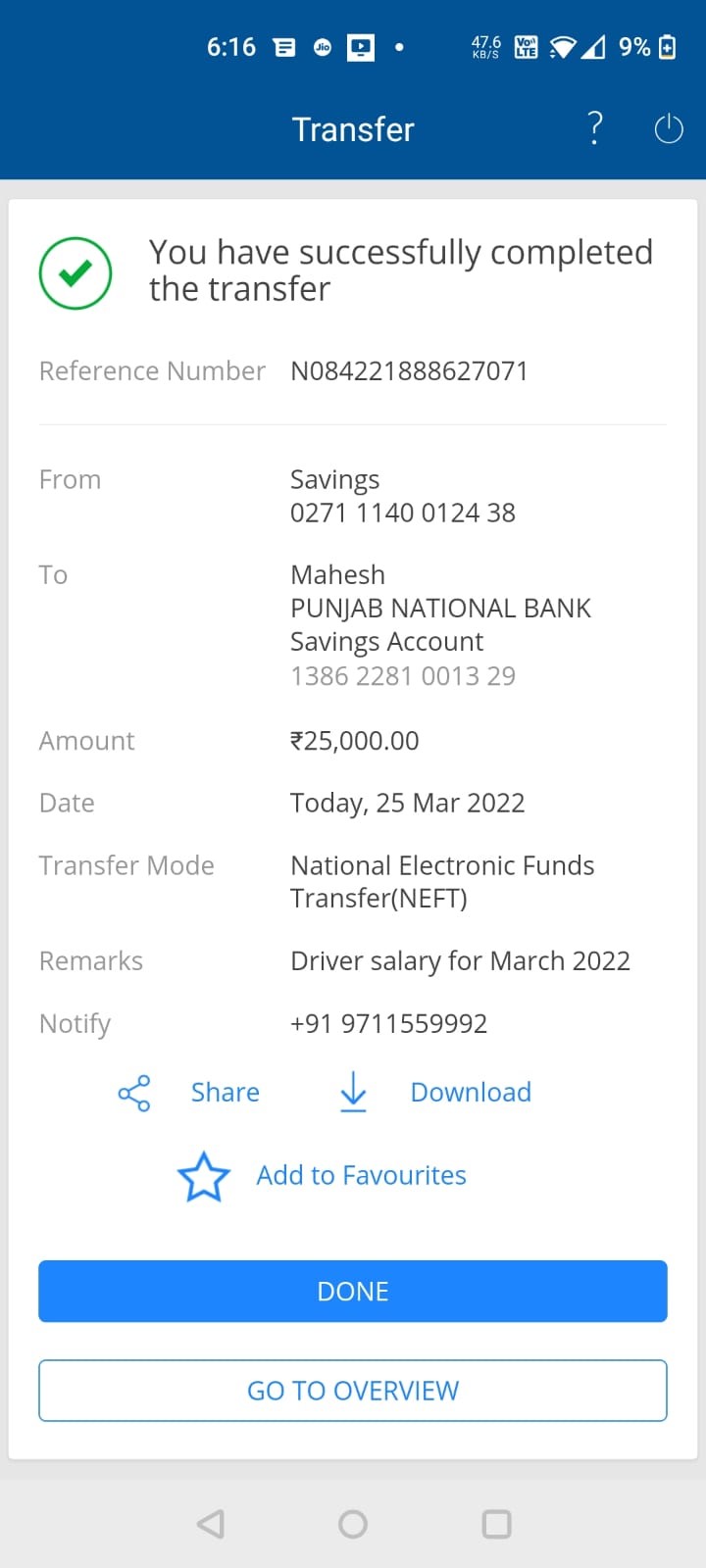Screen dimensions: 706x1568
Task: Tap the Download link text
Action: coord(471,1093)
